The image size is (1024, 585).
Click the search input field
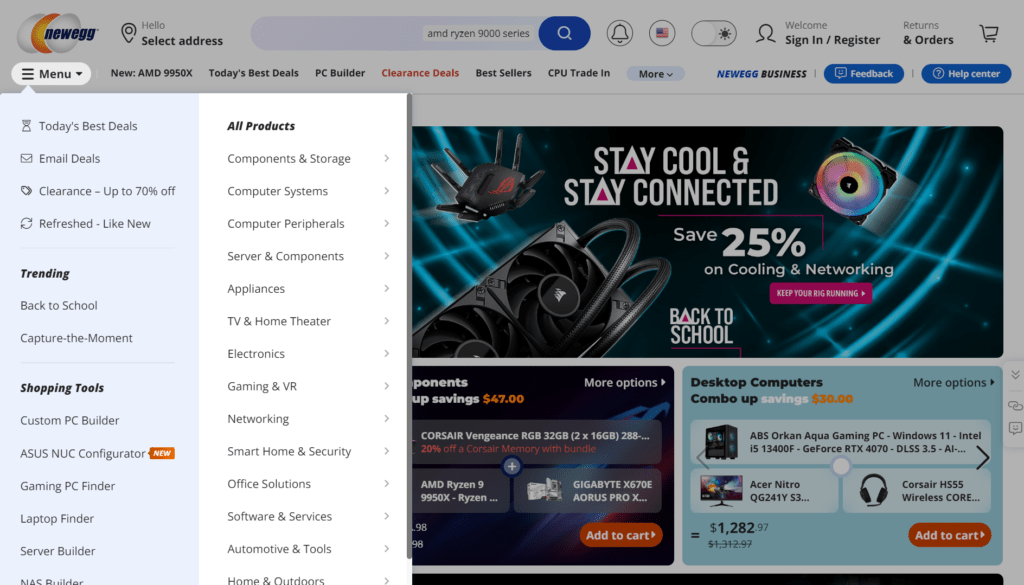click(x=394, y=33)
